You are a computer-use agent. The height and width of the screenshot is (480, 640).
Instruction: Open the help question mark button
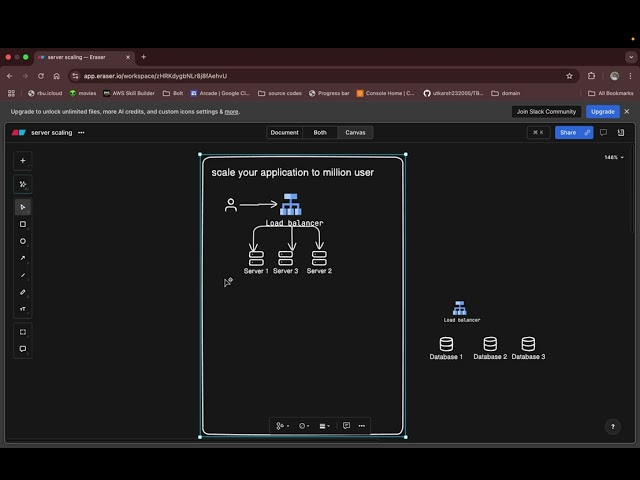point(613,427)
